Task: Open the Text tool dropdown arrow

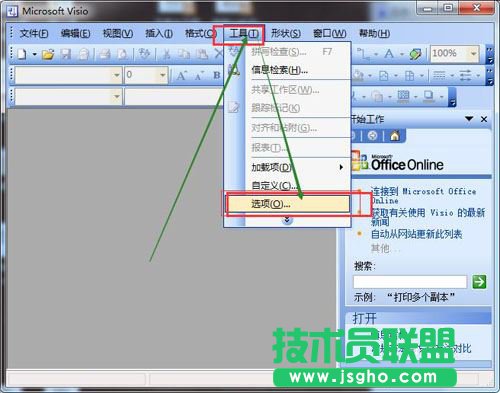Action: point(402,54)
